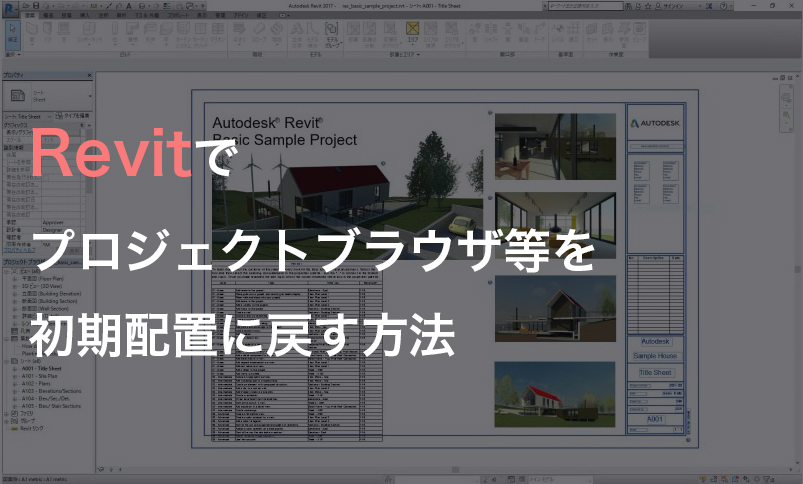Click the keyword search input field

585,6
